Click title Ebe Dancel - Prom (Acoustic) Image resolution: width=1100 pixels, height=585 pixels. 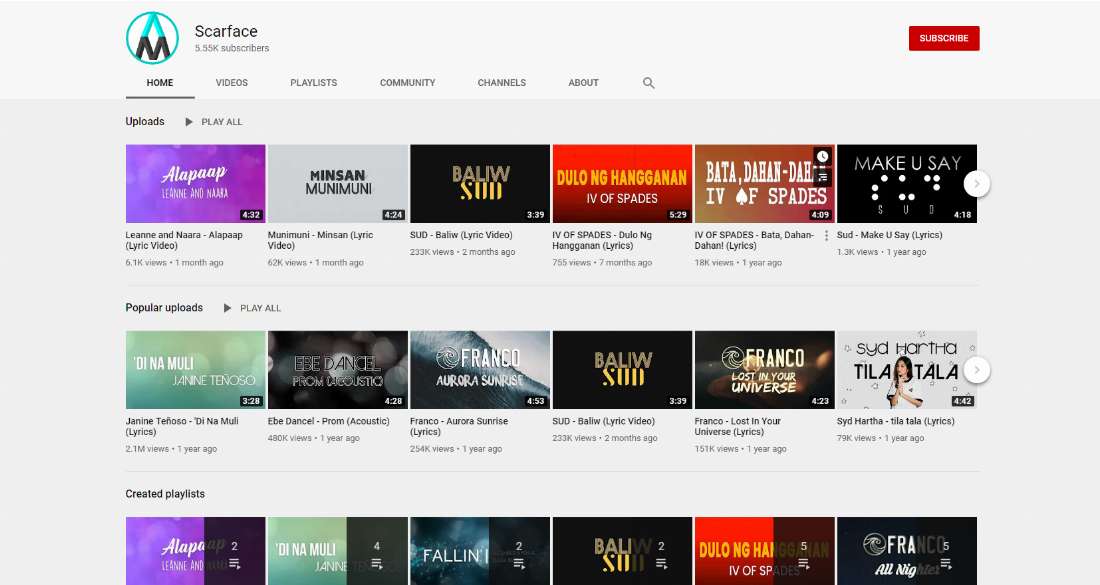pos(329,421)
